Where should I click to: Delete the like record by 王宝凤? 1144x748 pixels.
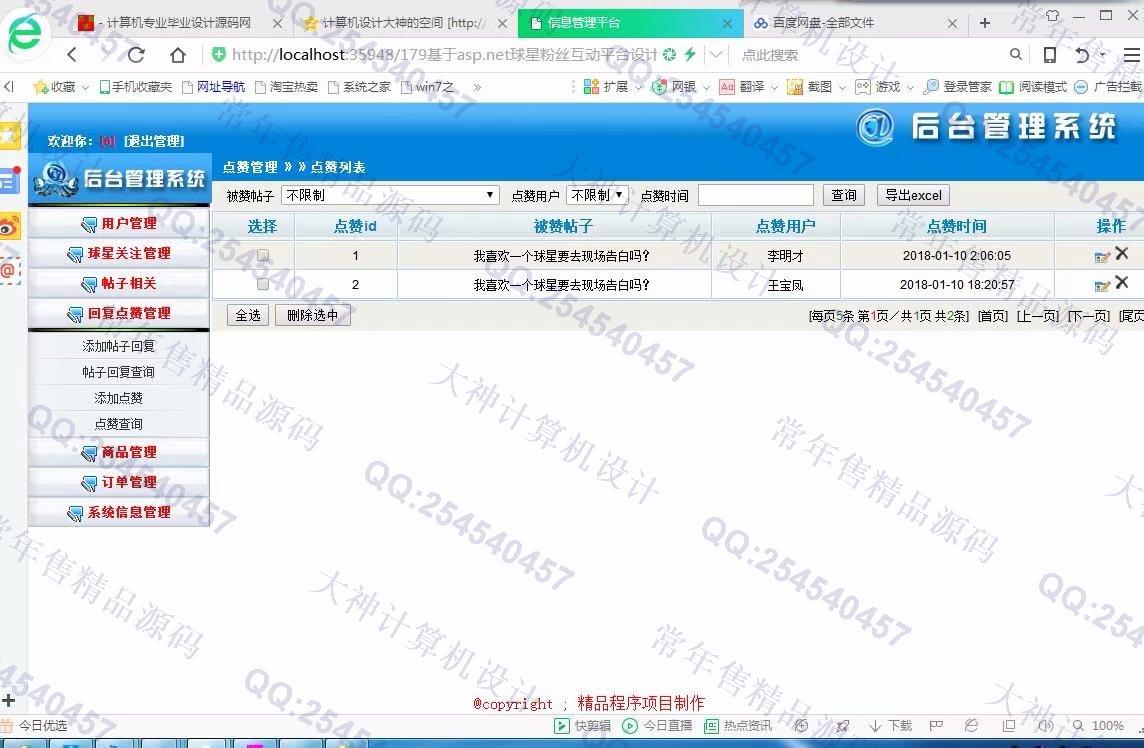coord(1122,282)
